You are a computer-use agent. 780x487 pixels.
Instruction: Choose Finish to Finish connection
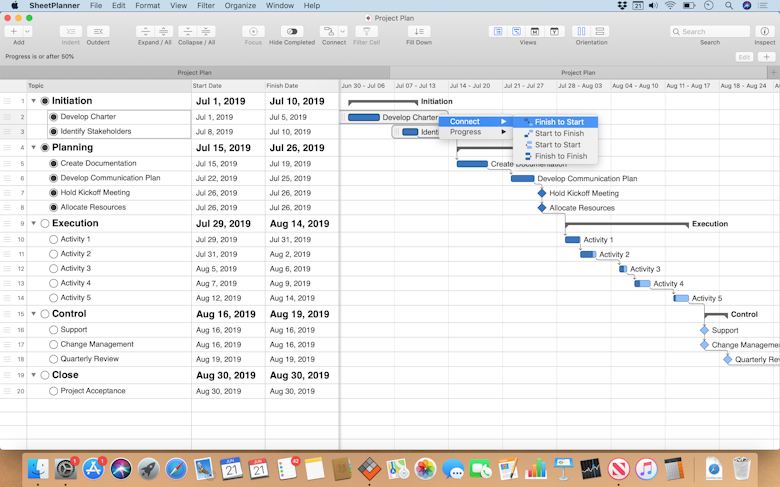coord(555,156)
